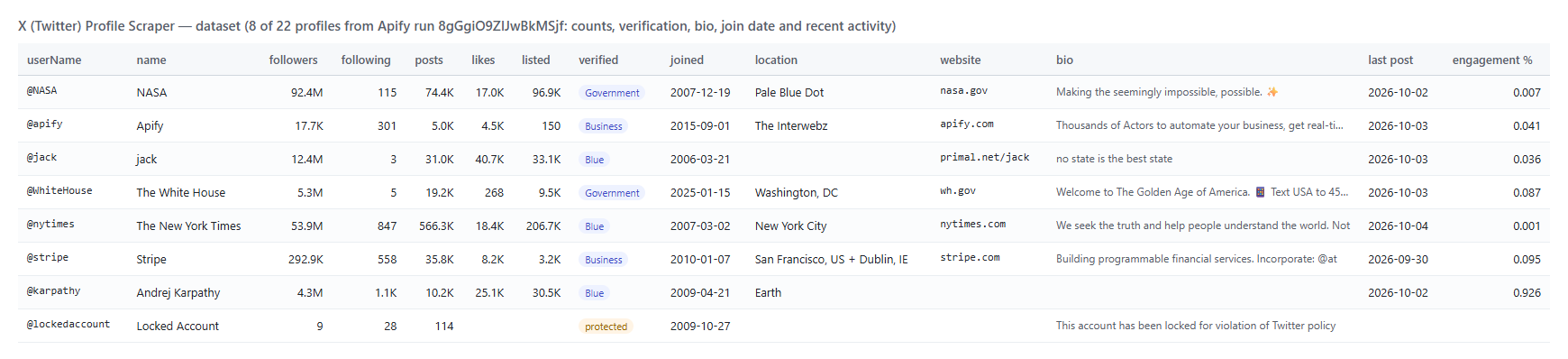Click the verified column header
Screen dimensions: 1568x359
click(598, 60)
